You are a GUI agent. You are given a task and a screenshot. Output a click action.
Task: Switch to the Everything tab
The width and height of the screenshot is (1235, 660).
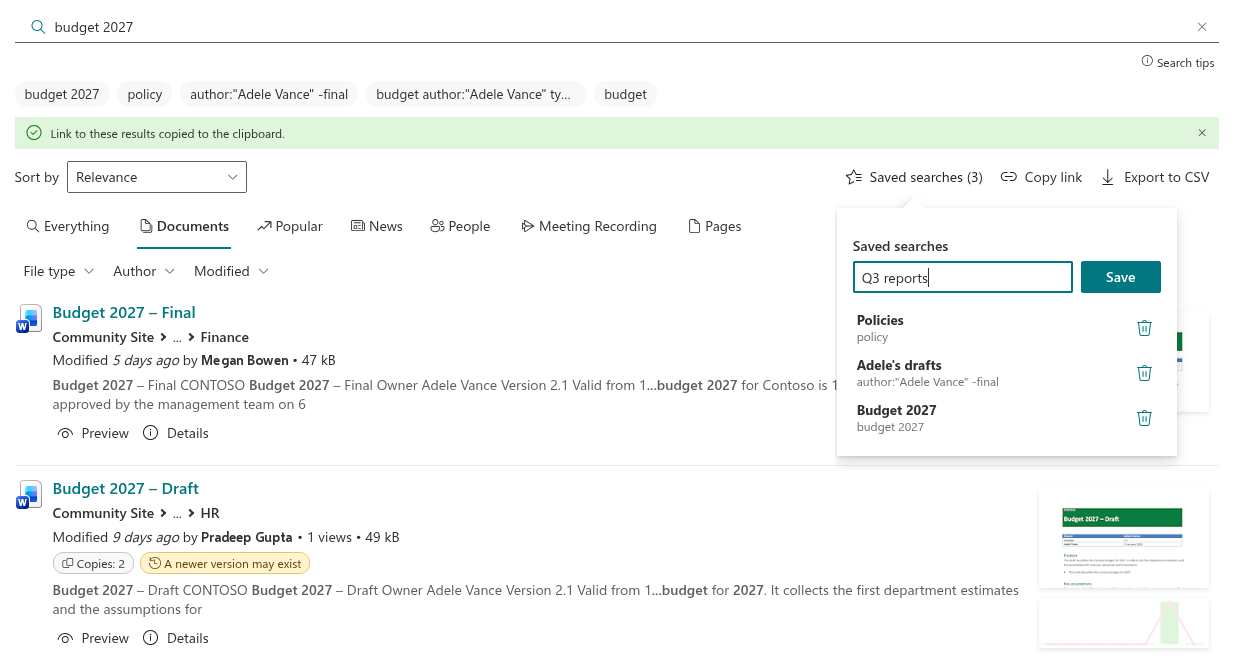pos(68,226)
